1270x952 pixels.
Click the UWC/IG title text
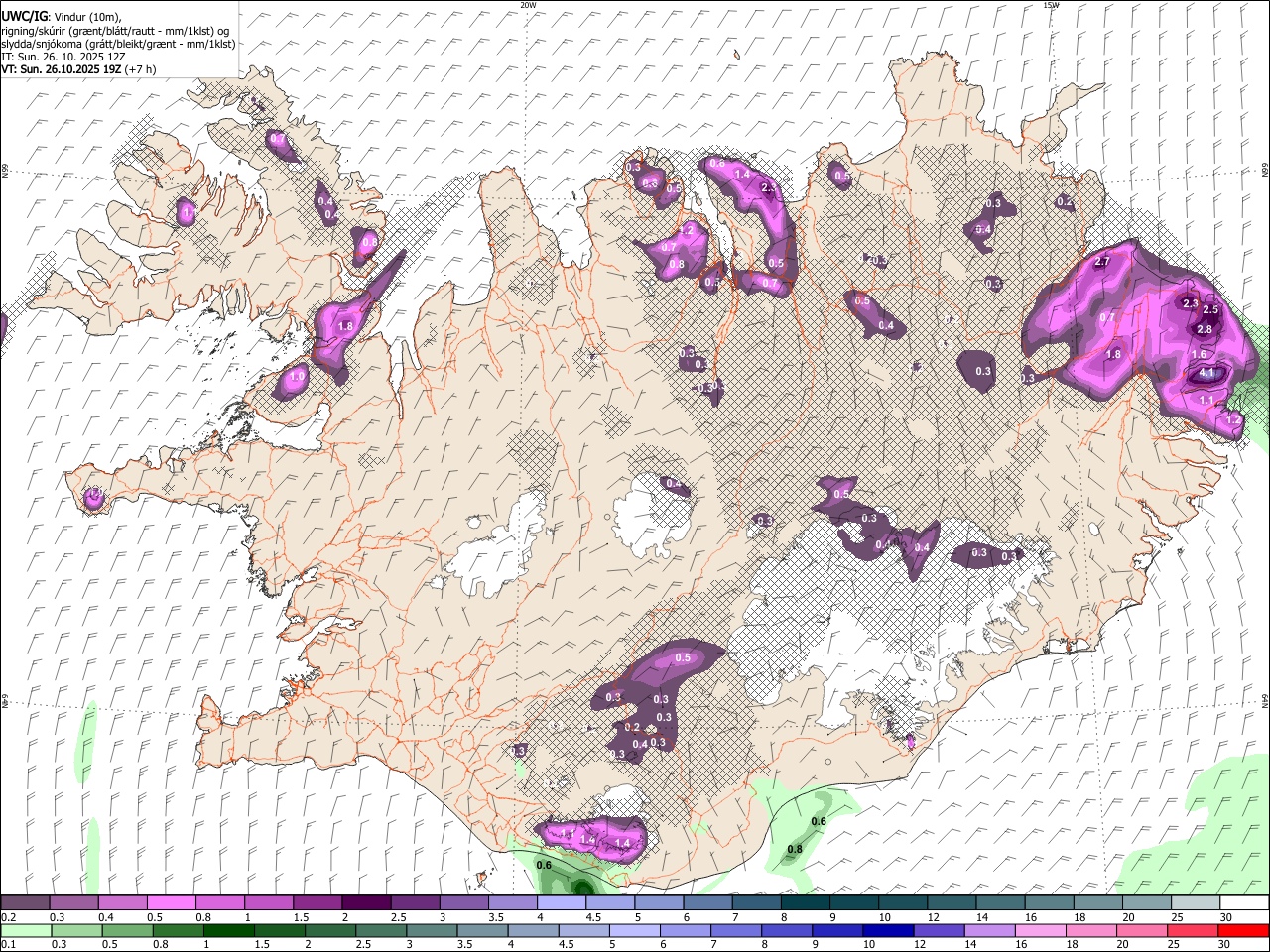click(24, 15)
